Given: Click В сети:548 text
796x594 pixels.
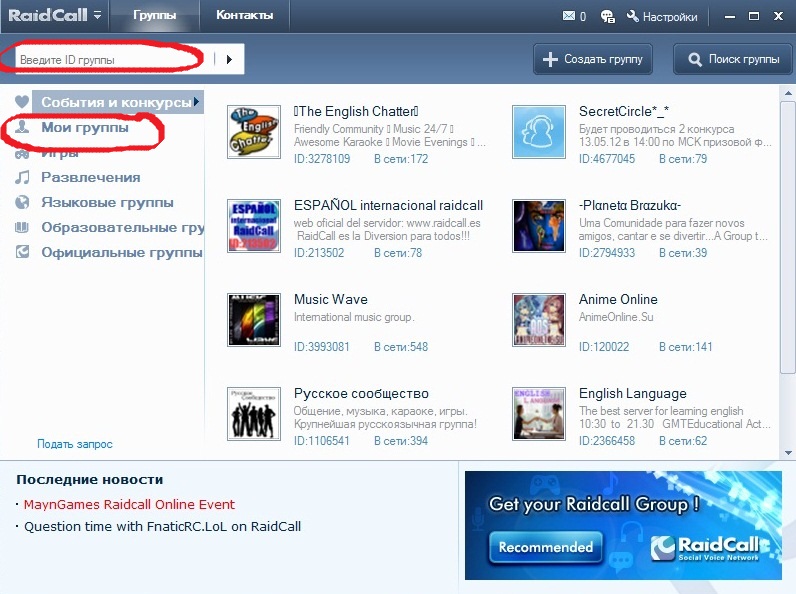Looking at the screenshot, I should [x=401, y=346].
